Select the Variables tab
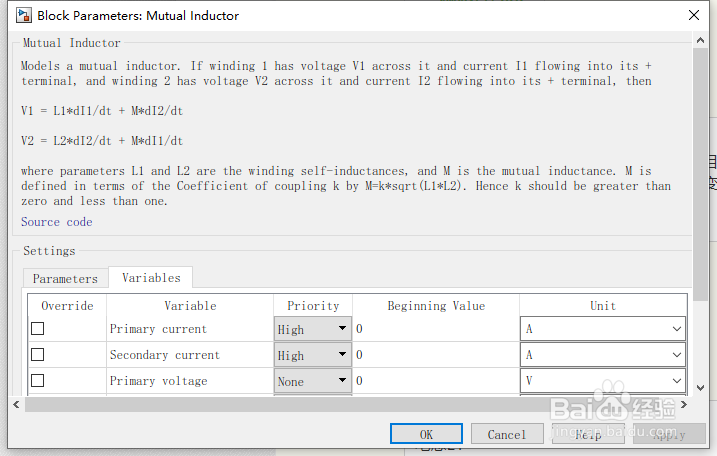The height and width of the screenshot is (456, 717). click(151, 278)
